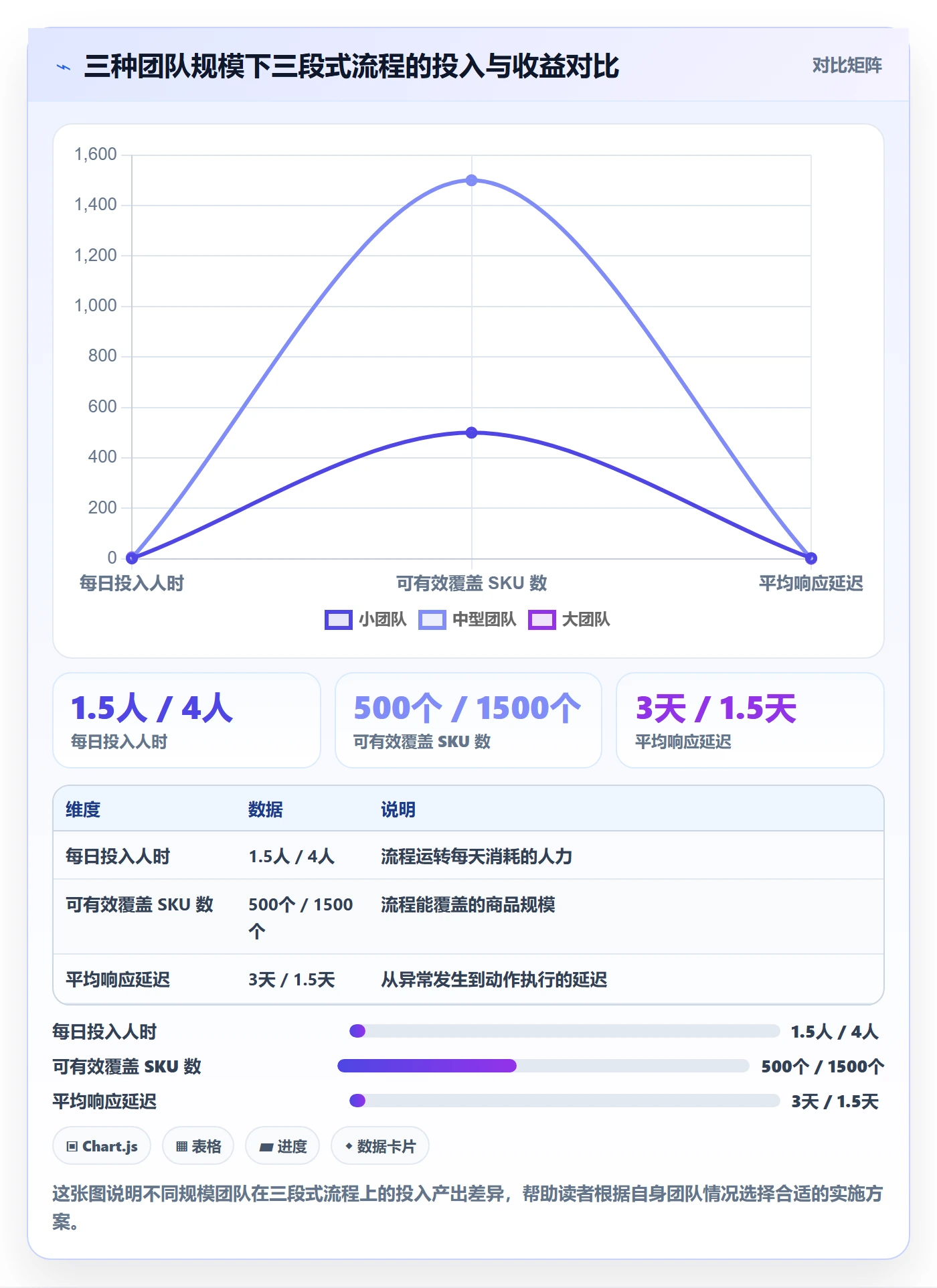Viewport: 937px width, 1288px height.
Task: Click the 数据 table column header
Action: (266, 809)
